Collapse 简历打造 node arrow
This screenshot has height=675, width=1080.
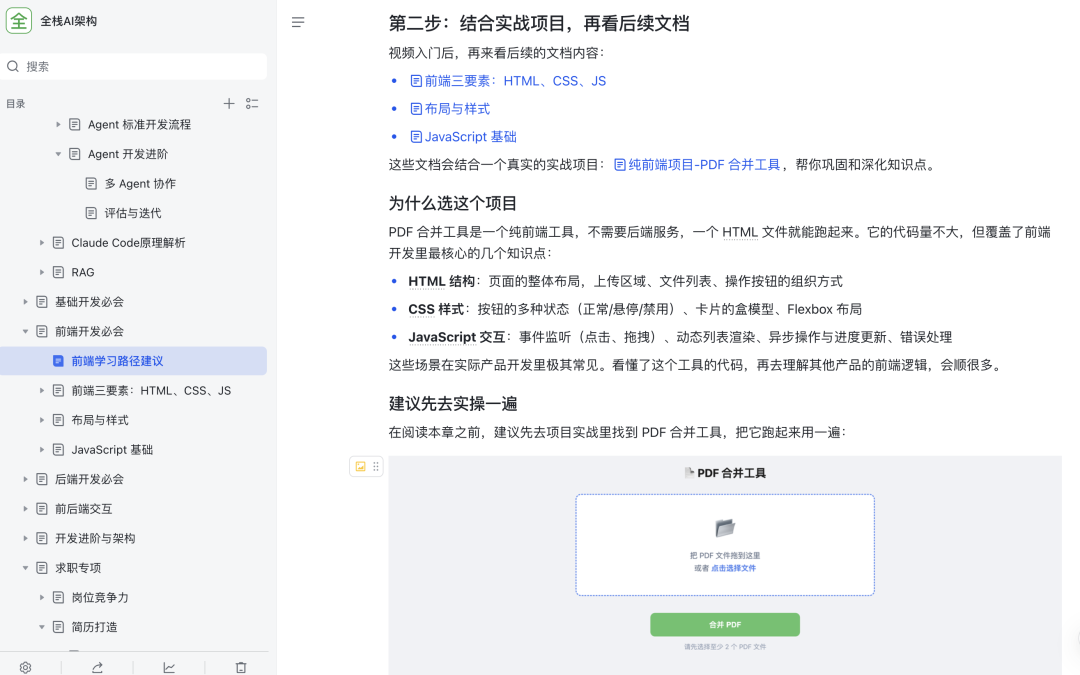41,627
